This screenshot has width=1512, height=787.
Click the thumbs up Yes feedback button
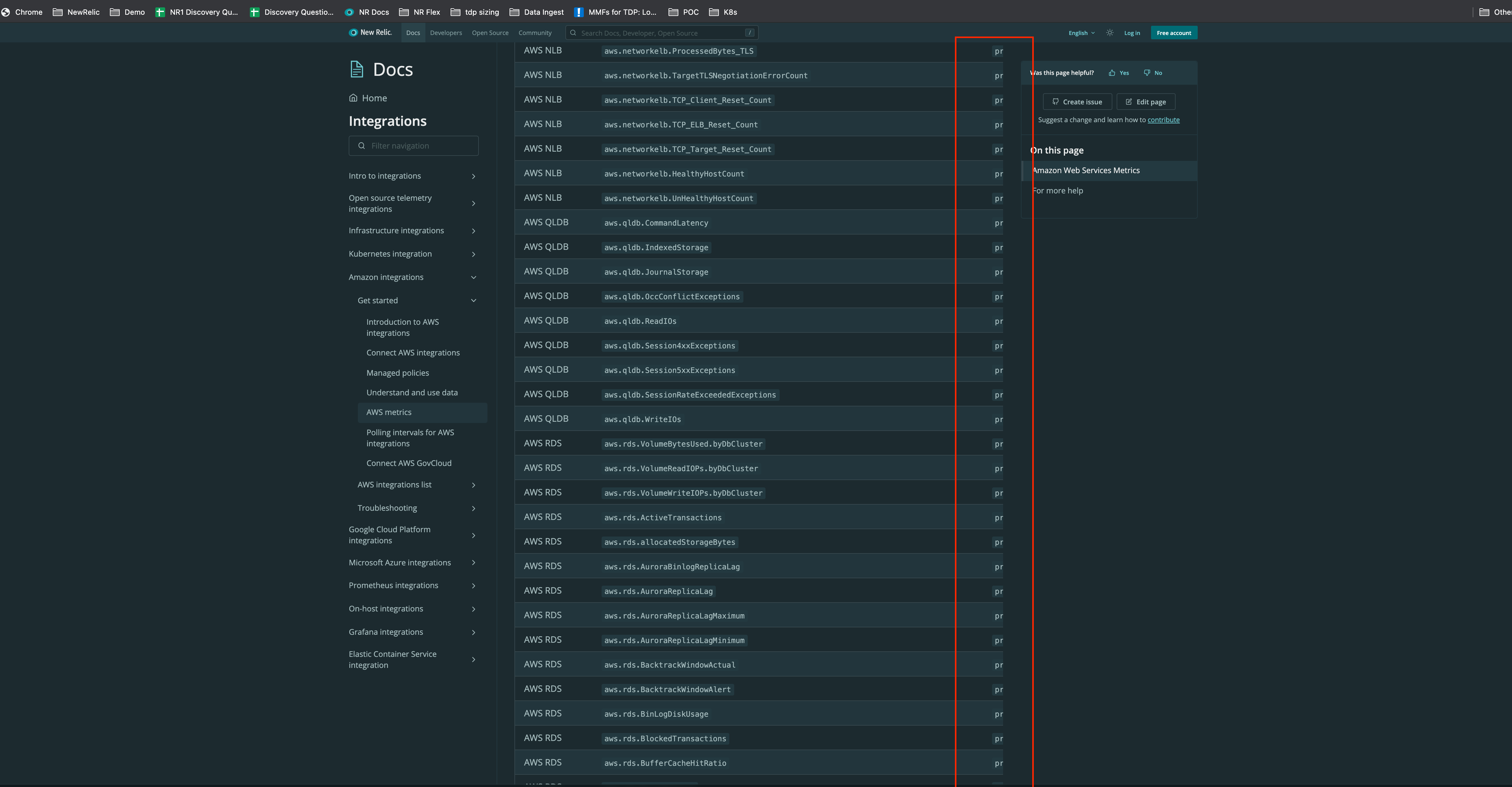pos(1119,73)
